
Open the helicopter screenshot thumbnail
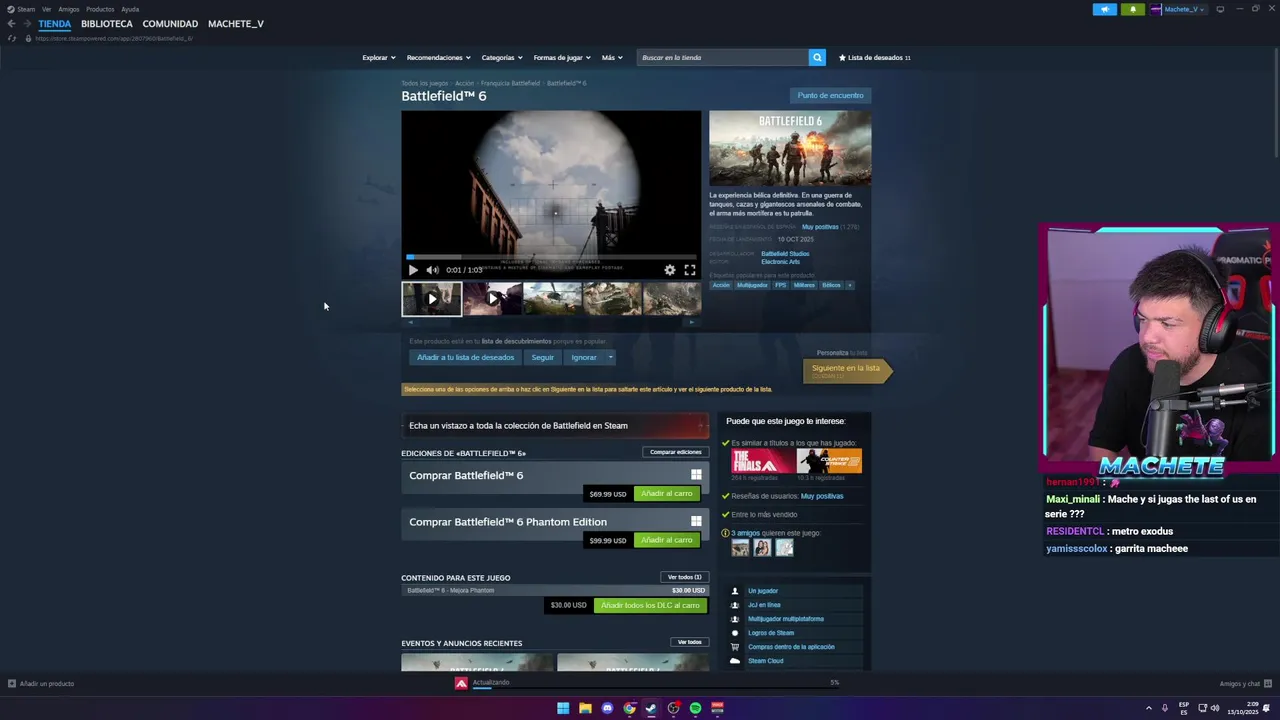[552, 299]
